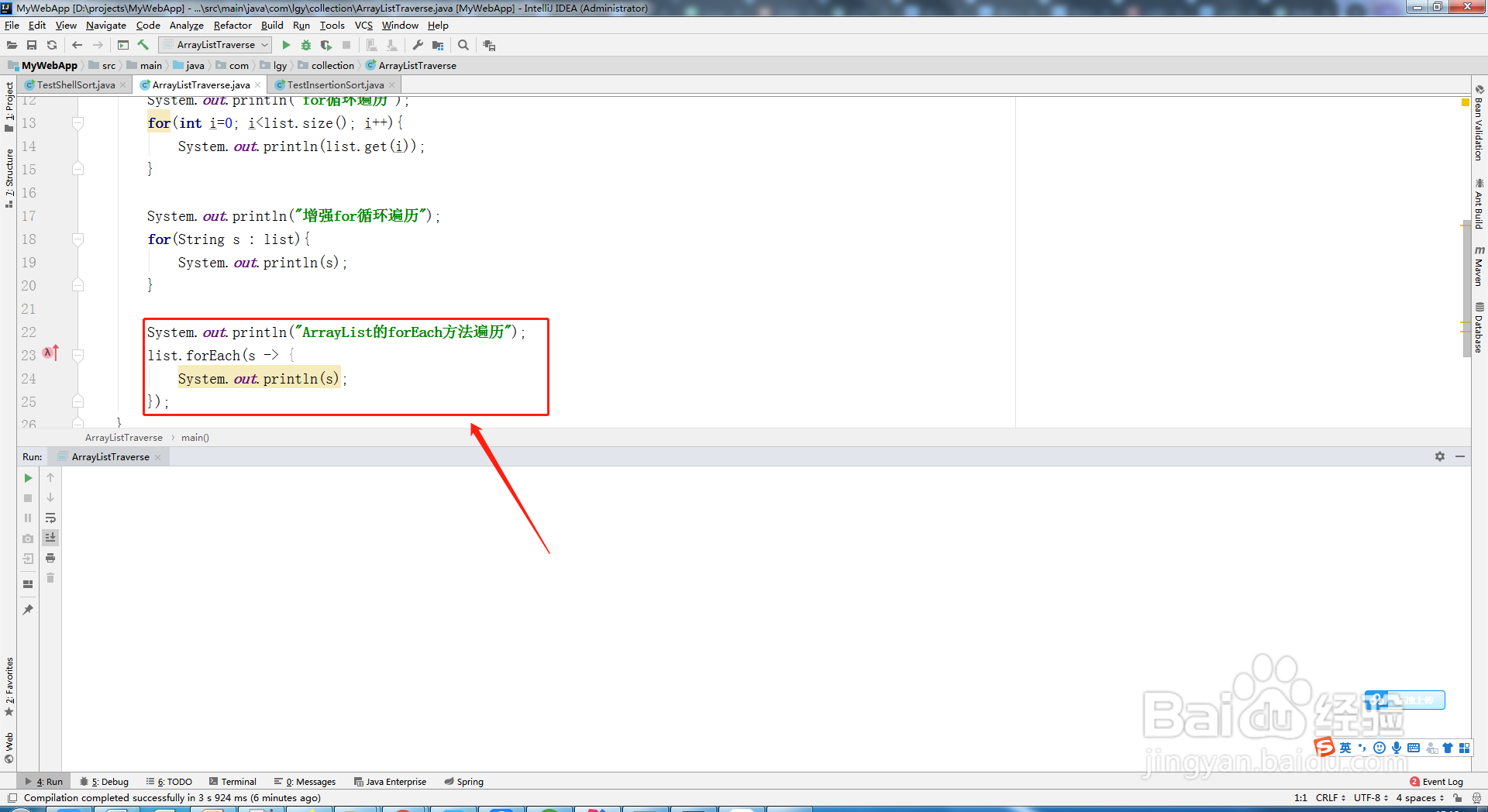This screenshot has height=812, width=1488.
Task: Navigate back with the left arrow
Action: pos(77,46)
